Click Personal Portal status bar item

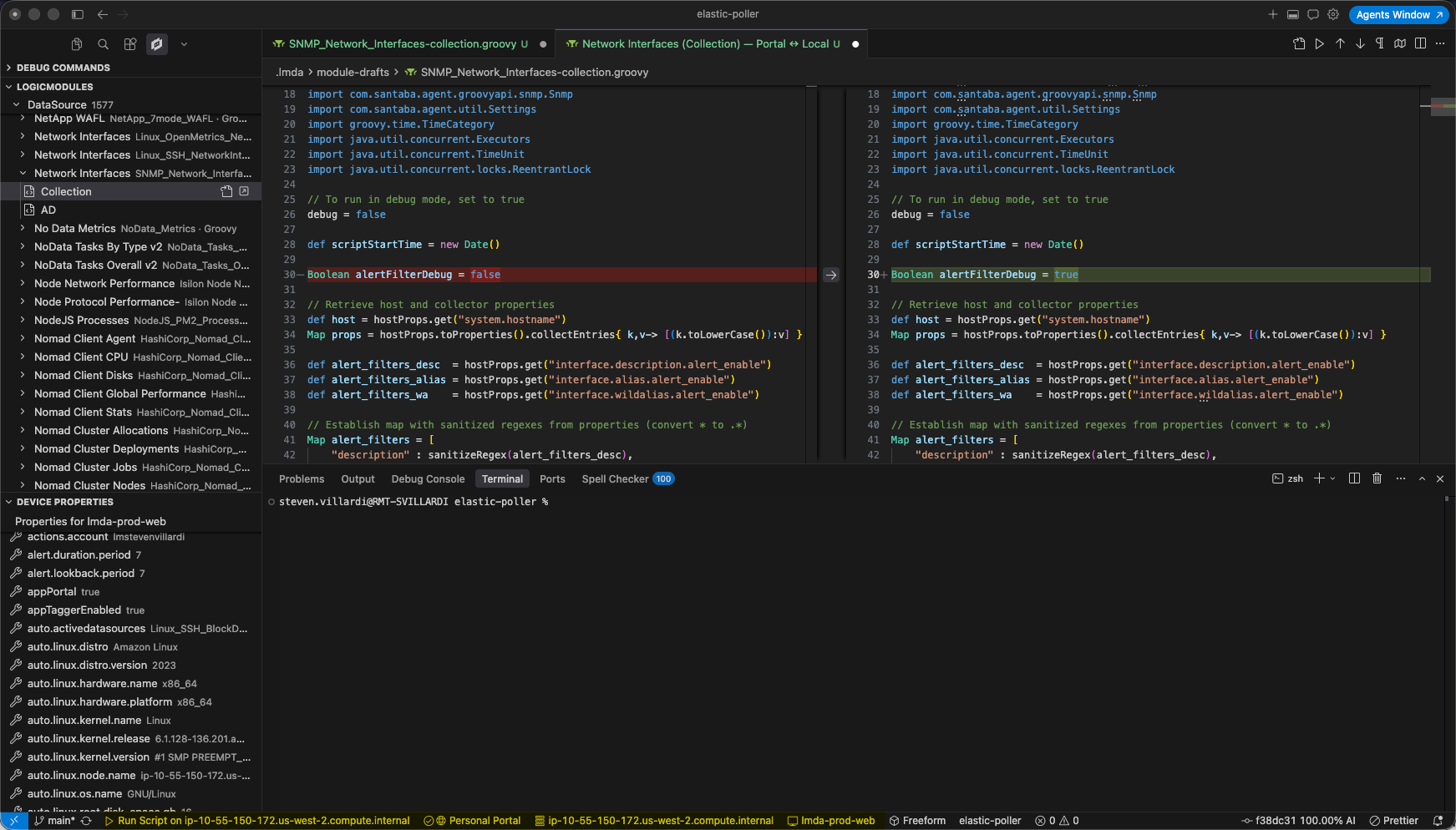pos(472,821)
